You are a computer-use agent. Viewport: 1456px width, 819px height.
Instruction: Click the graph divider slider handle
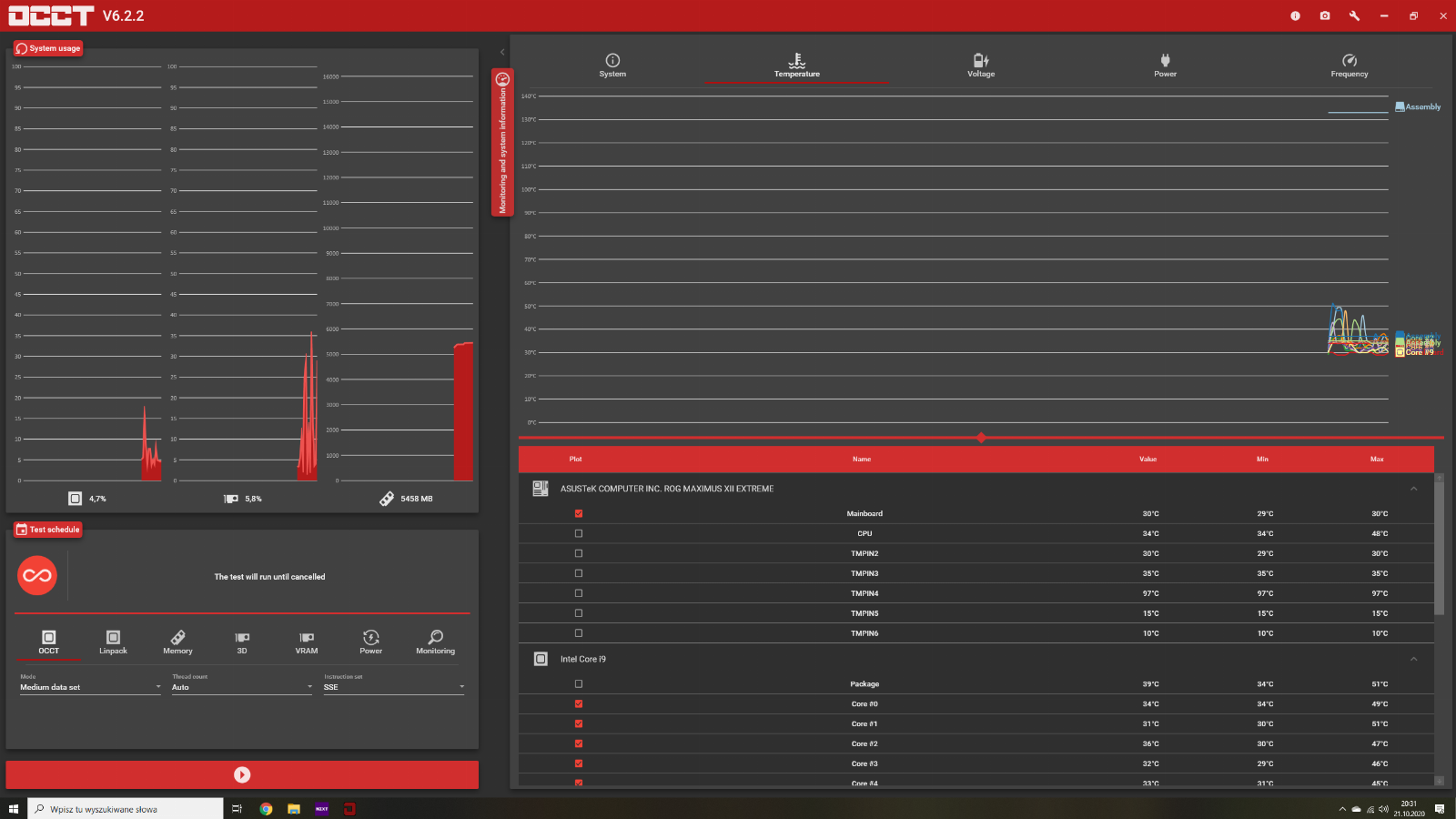pos(981,438)
